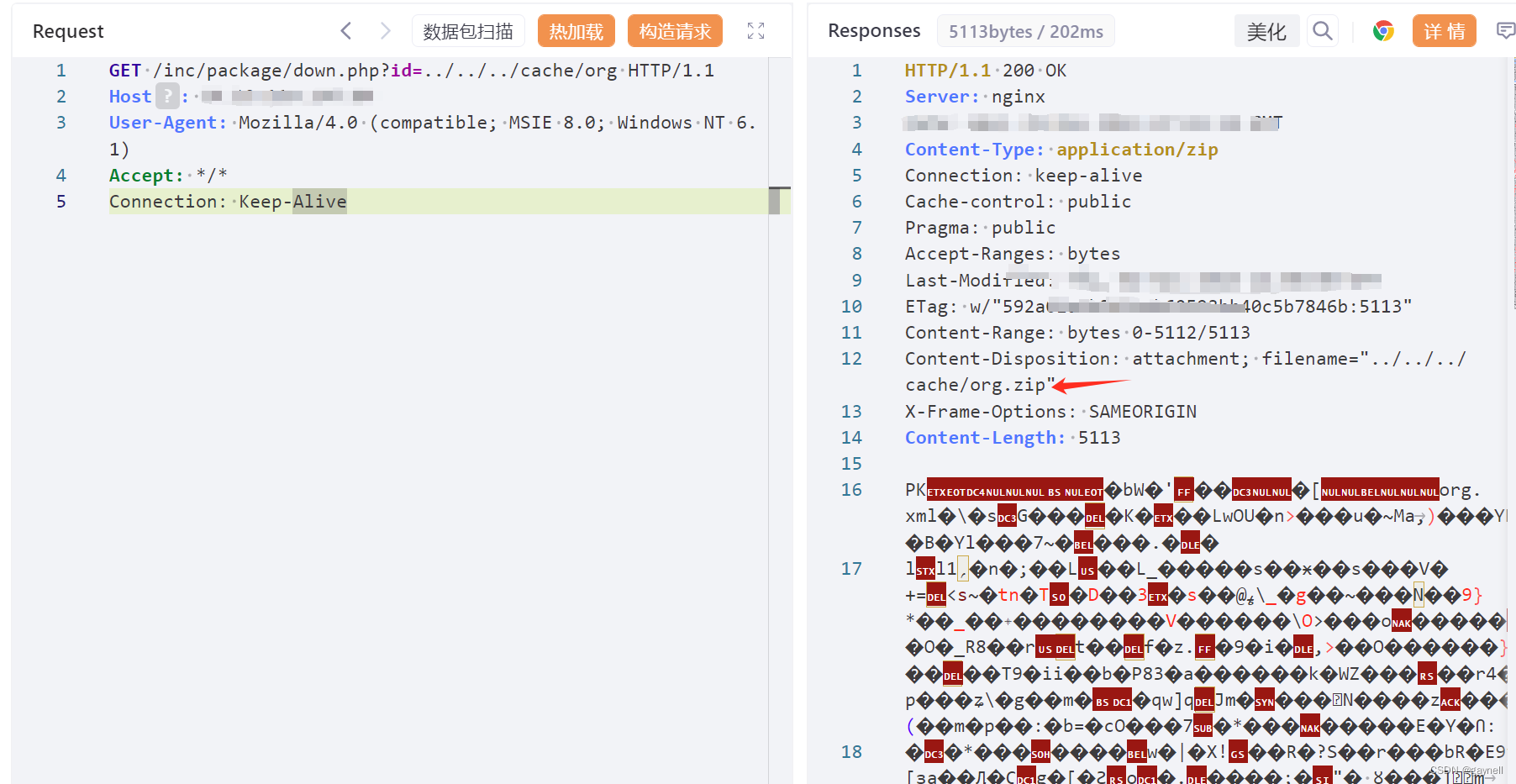
Task: Click the Accept: */* header line
Action: (x=168, y=175)
